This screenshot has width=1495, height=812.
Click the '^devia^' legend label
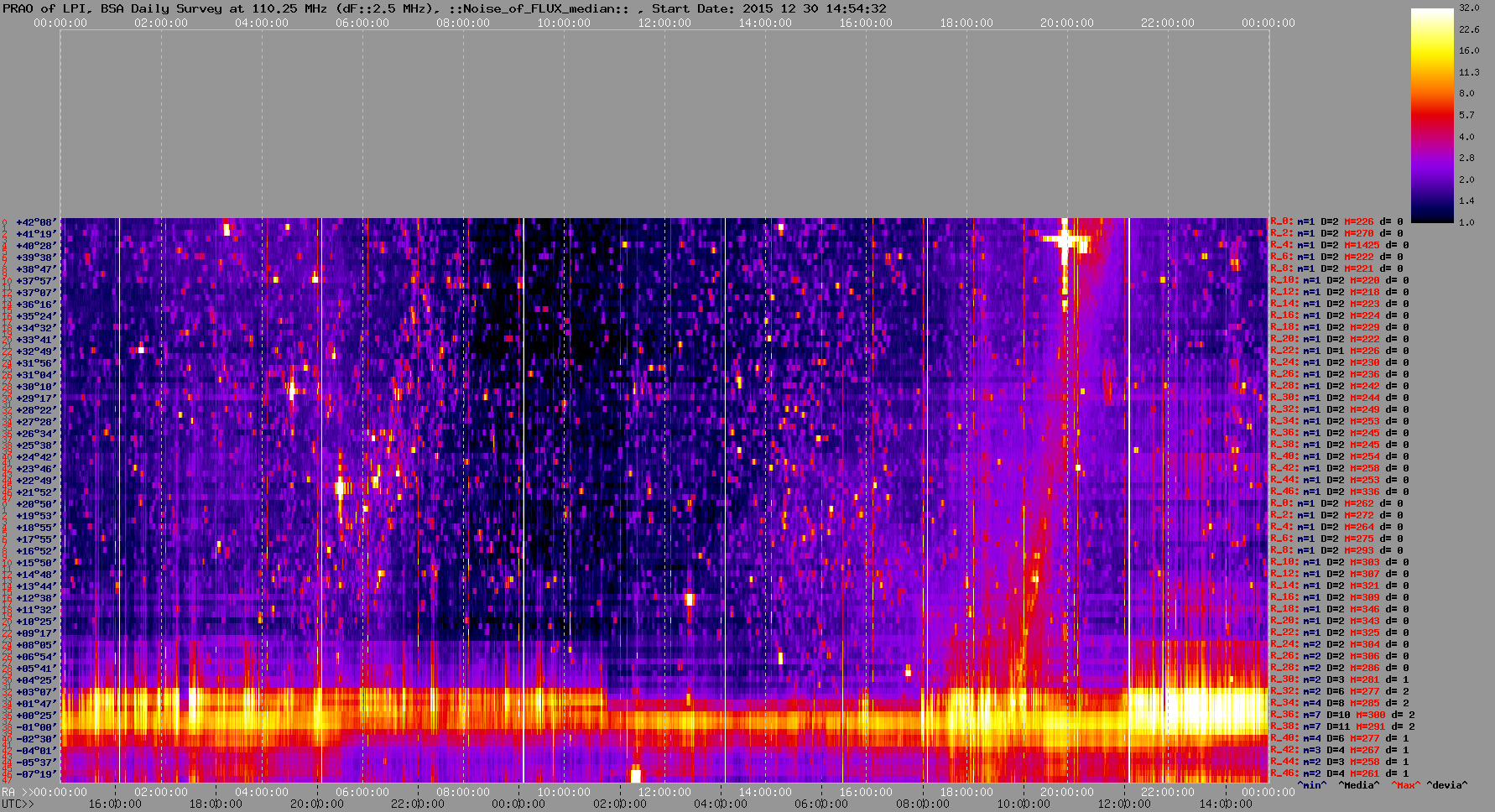tap(1446, 786)
